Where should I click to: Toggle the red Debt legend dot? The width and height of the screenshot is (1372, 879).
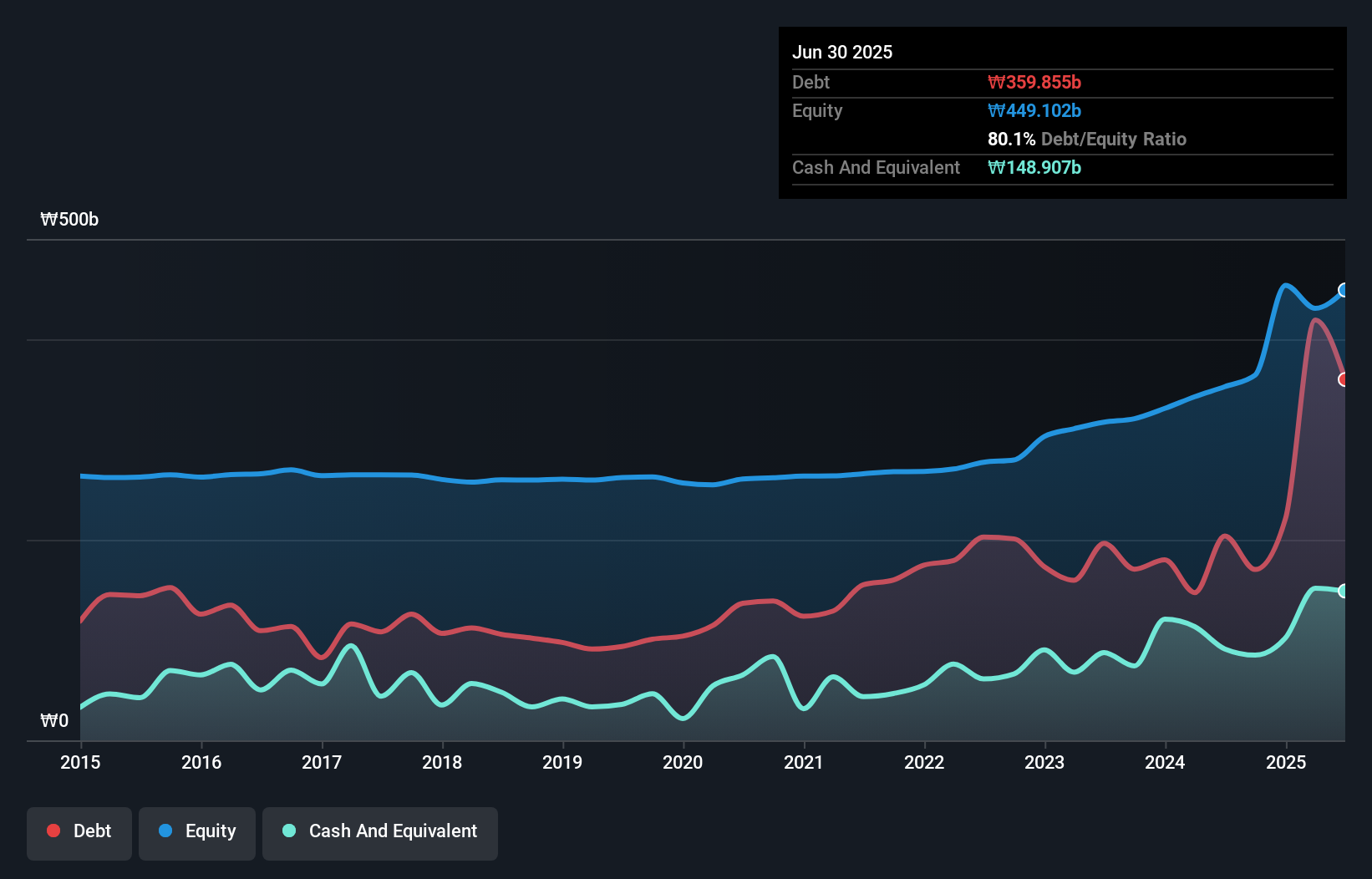pyautogui.click(x=52, y=831)
